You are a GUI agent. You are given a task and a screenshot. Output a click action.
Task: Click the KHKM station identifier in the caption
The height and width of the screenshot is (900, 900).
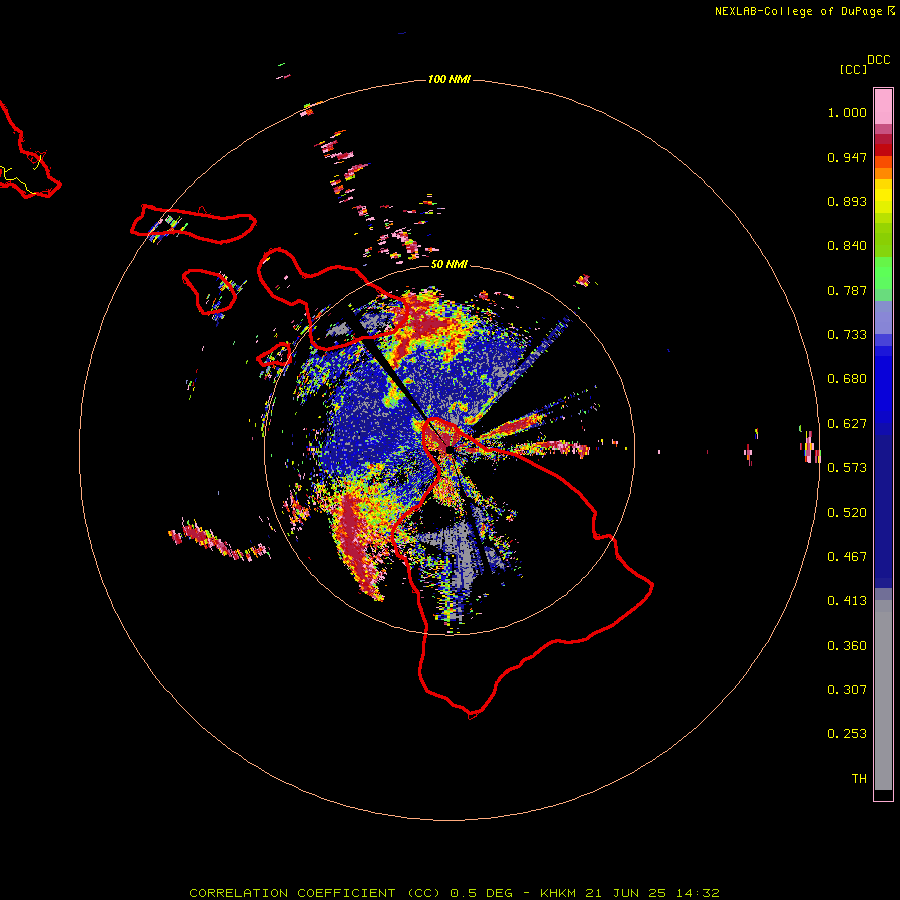pyautogui.click(x=558, y=893)
